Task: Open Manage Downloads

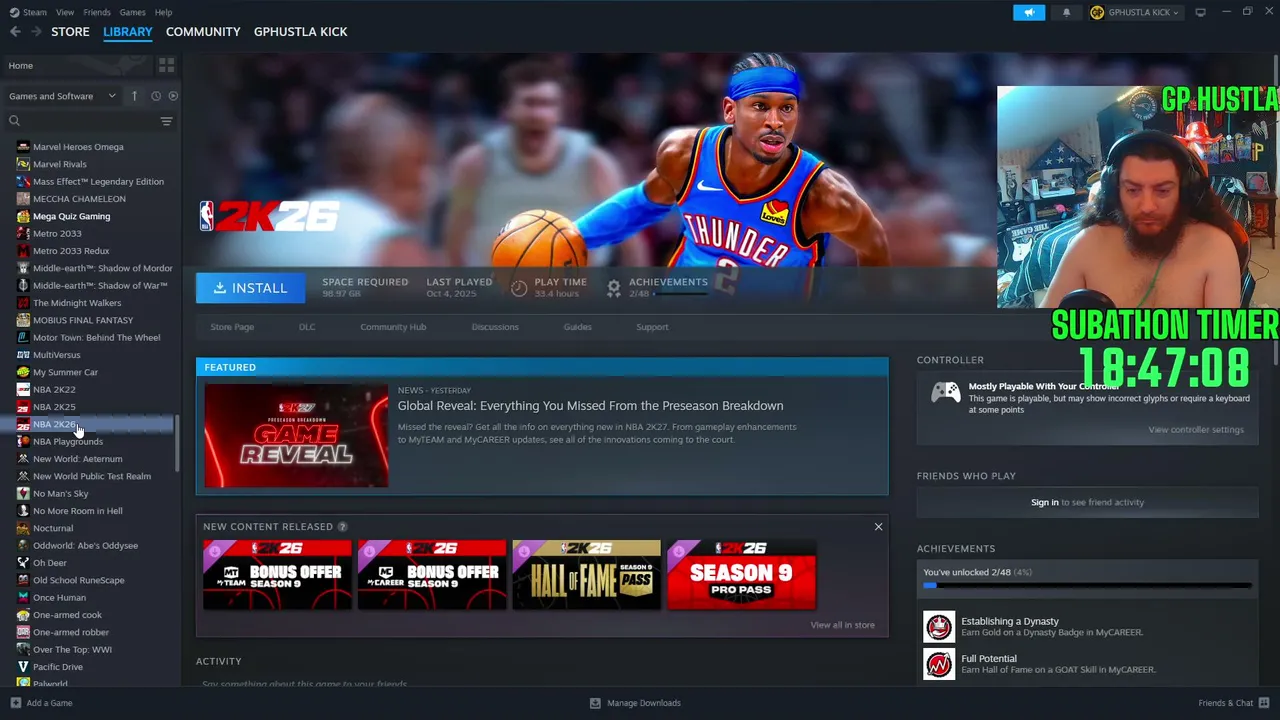Action: coord(635,703)
